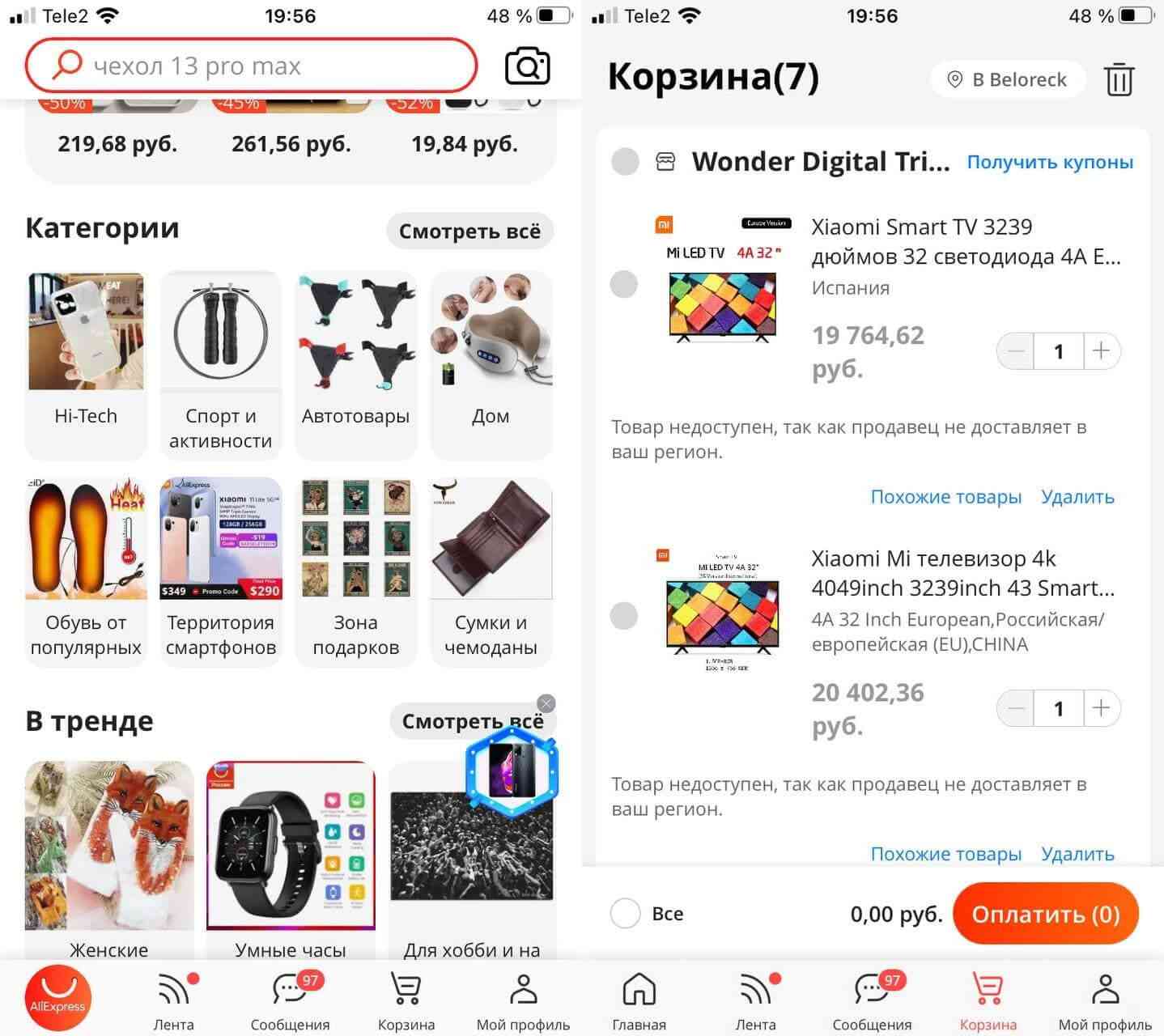Open Мой профиль on the right screen
Viewport: 1164px width, 1036px height.
(1105, 1001)
